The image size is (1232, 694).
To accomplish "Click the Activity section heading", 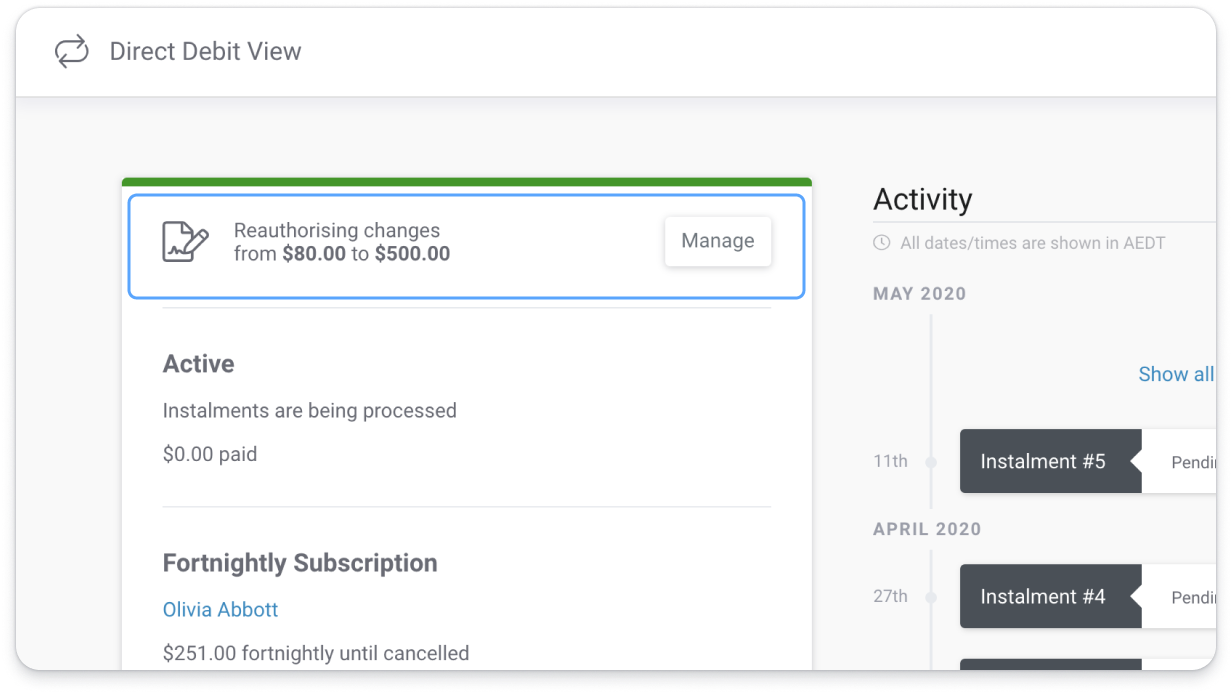I will [x=922, y=199].
